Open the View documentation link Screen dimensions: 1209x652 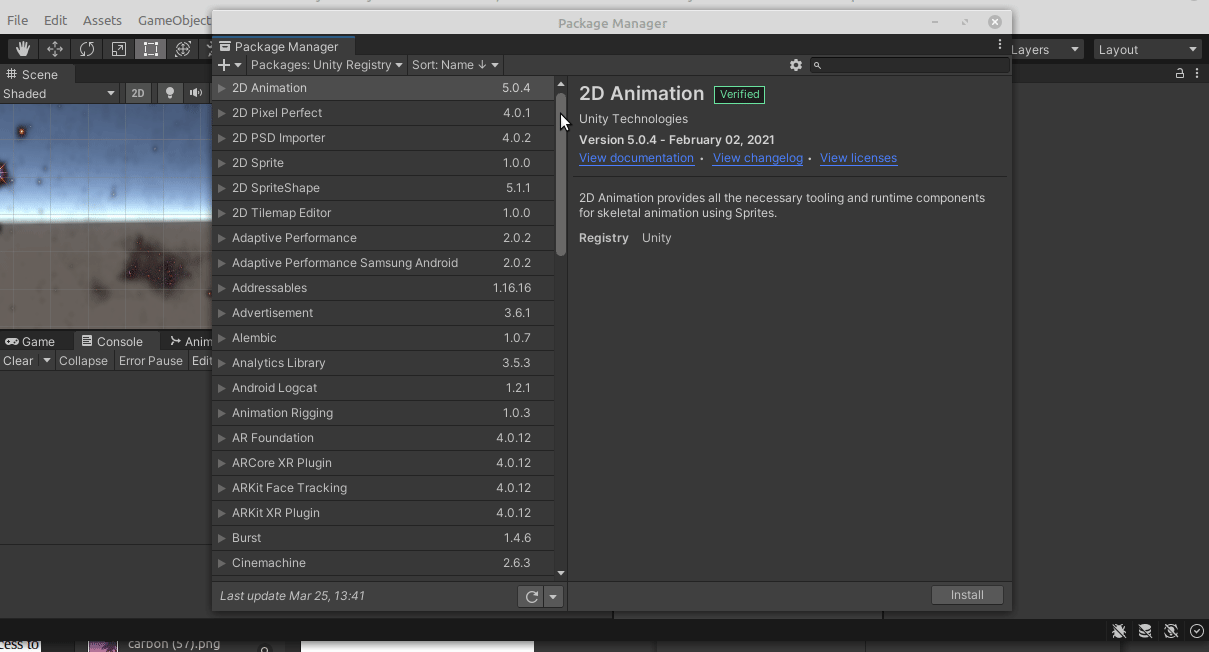click(x=636, y=158)
